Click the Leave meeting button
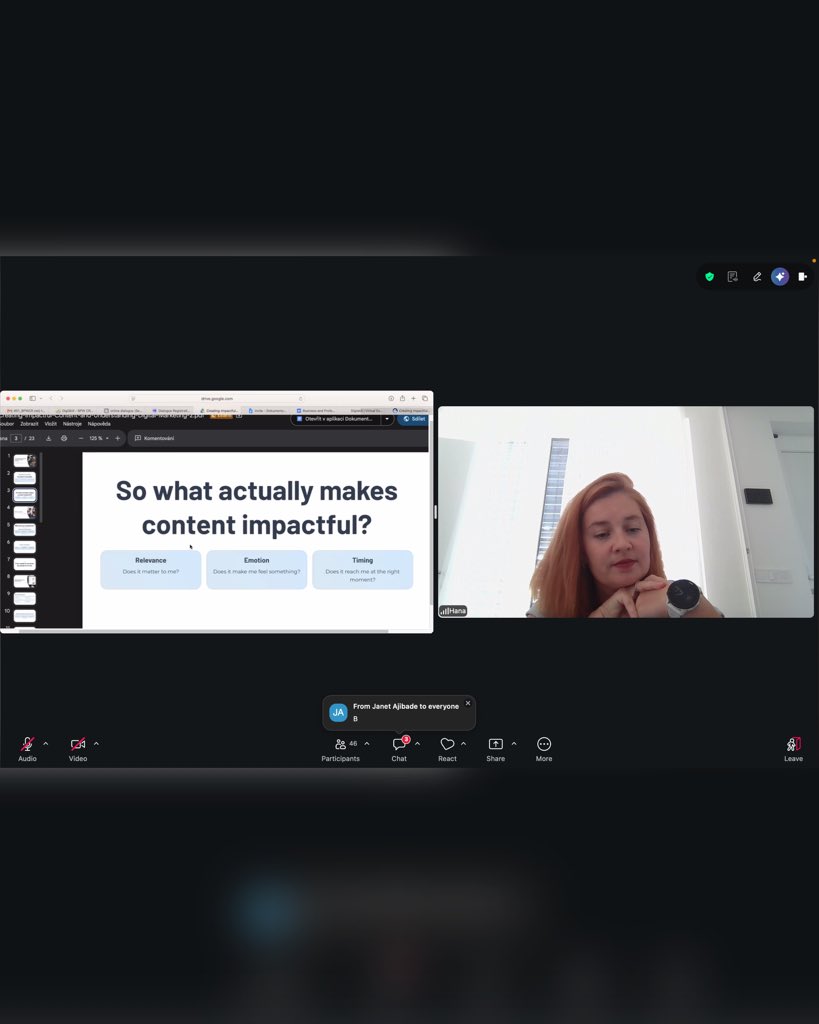The height and width of the screenshot is (1024, 819). (x=794, y=748)
